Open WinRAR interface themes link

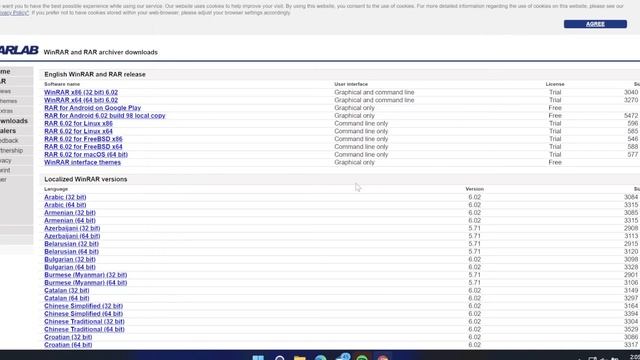(x=82, y=162)
